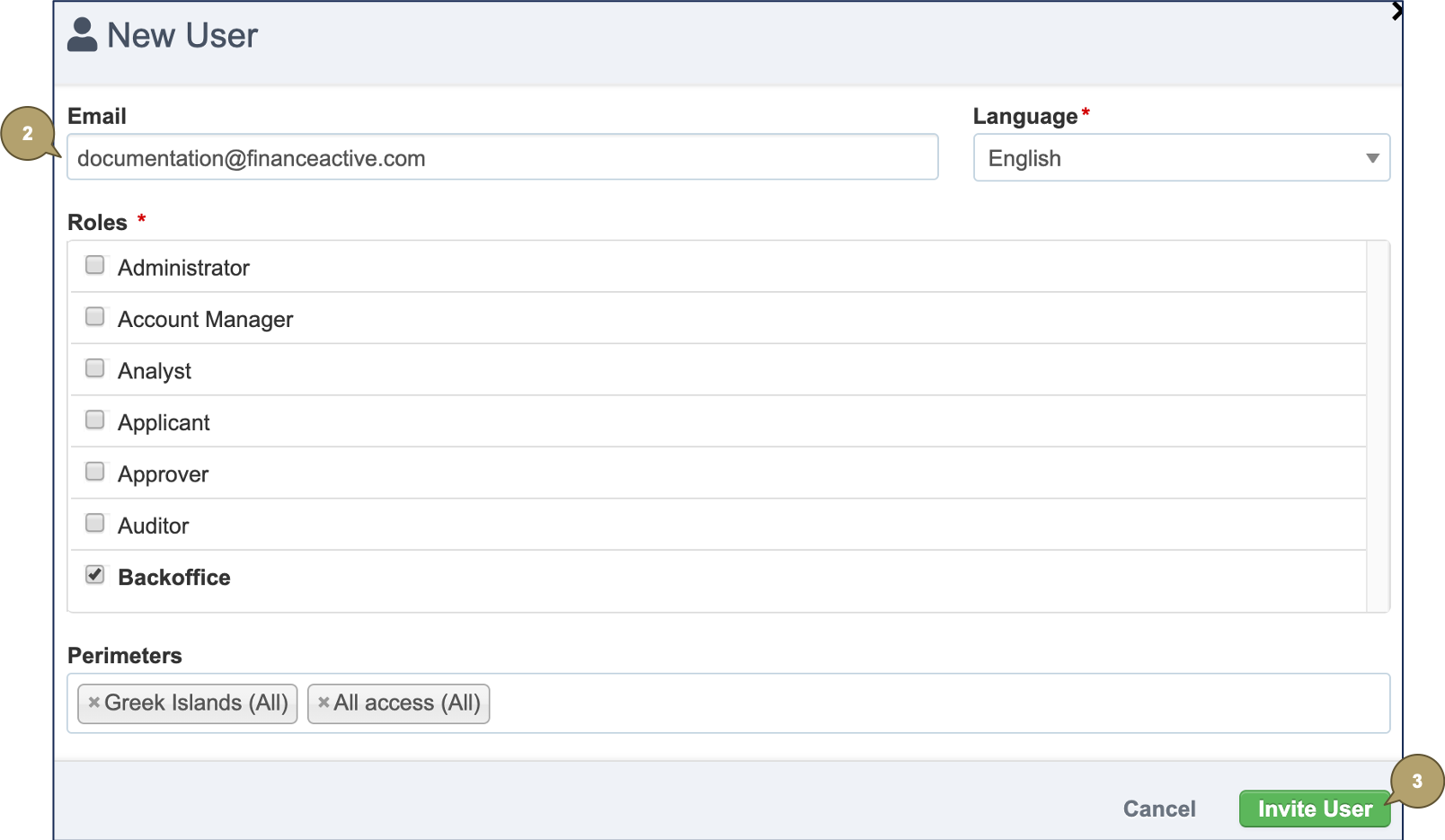The height and width of the screenshot is (840, 1445).
Task: Cancel the new user form
Action: [x=1158, y=809]
